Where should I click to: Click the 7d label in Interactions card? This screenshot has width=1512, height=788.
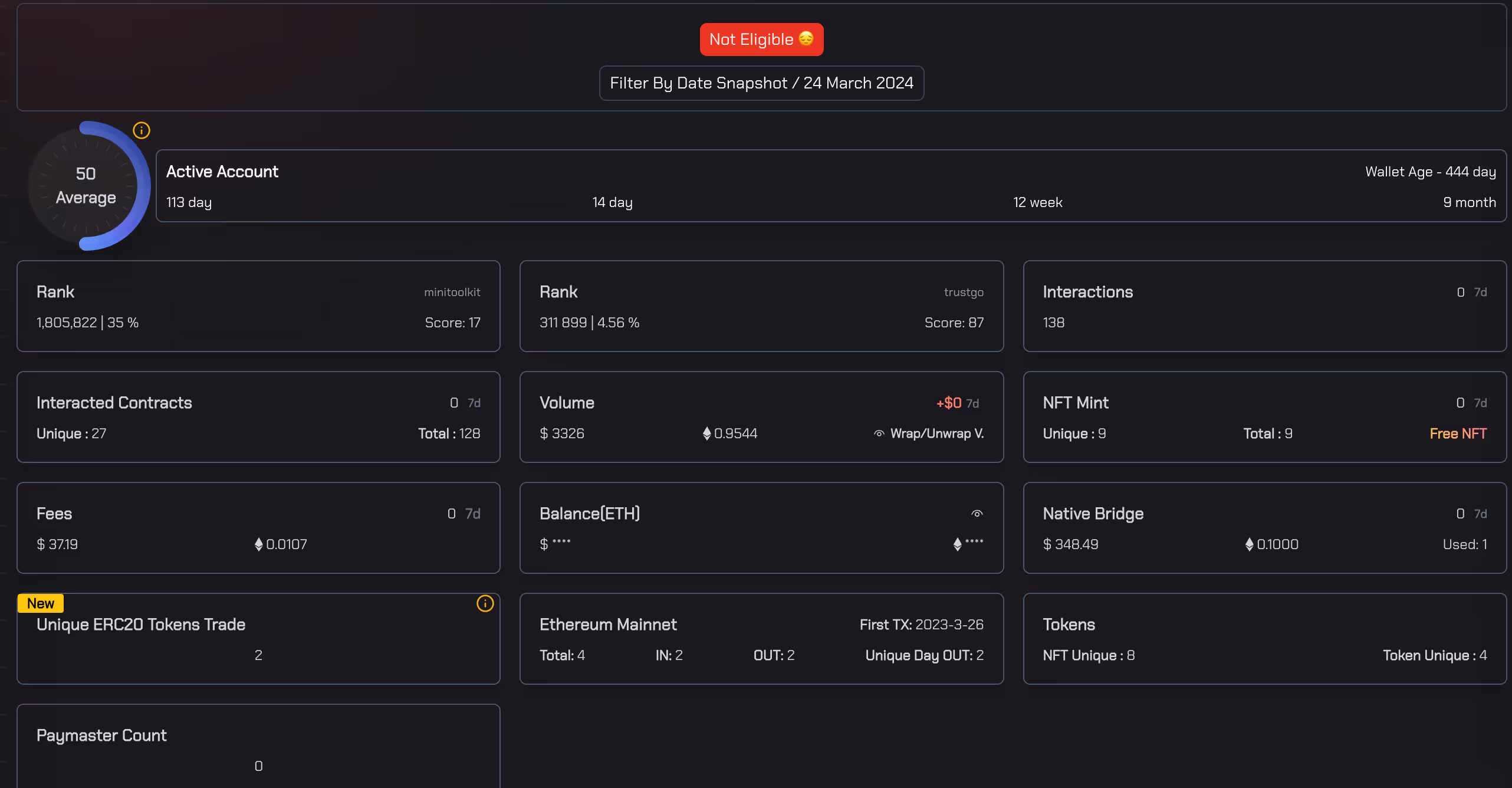tap(1480, 292)
